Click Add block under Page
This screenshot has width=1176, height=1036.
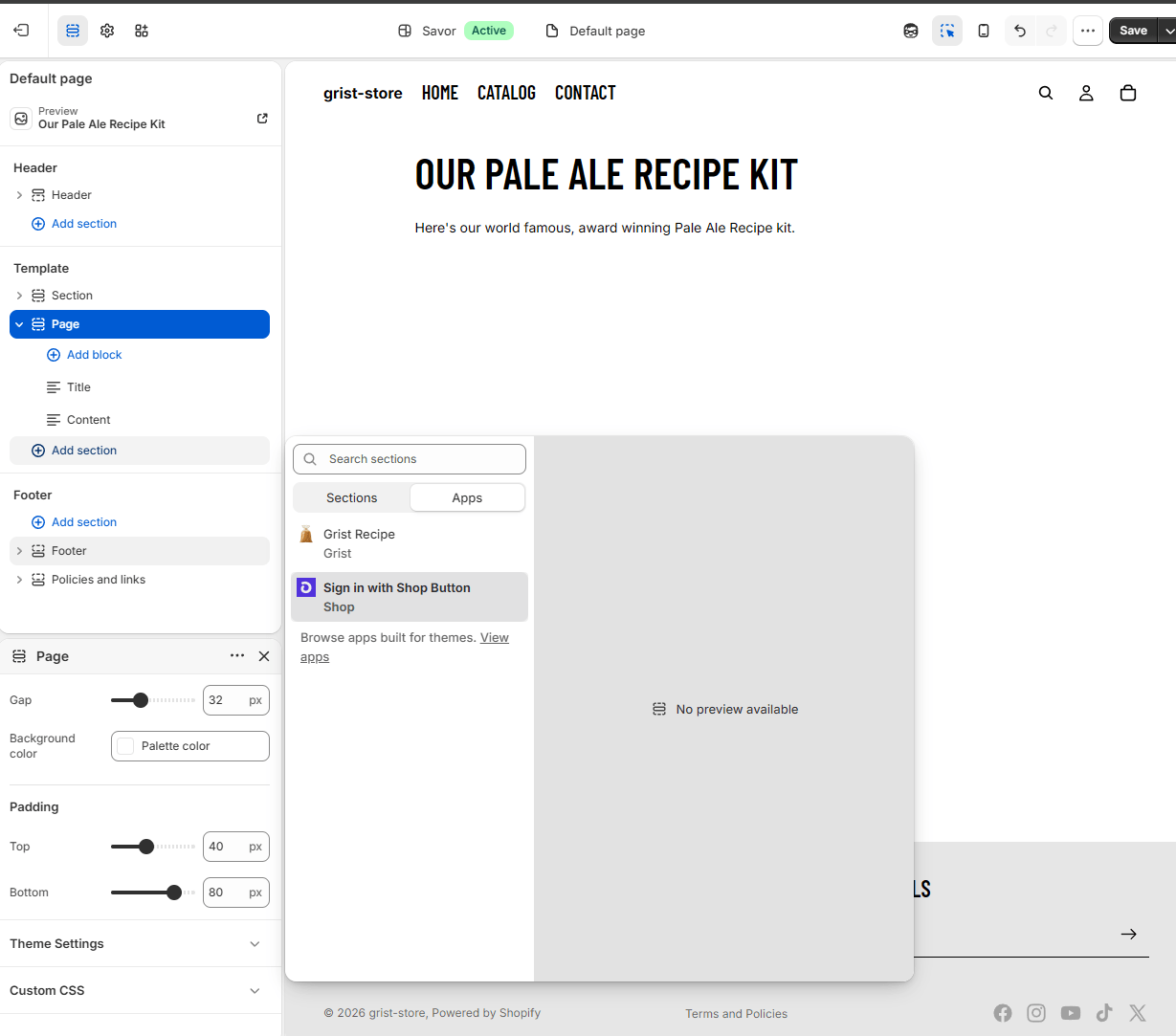[84, 355]
